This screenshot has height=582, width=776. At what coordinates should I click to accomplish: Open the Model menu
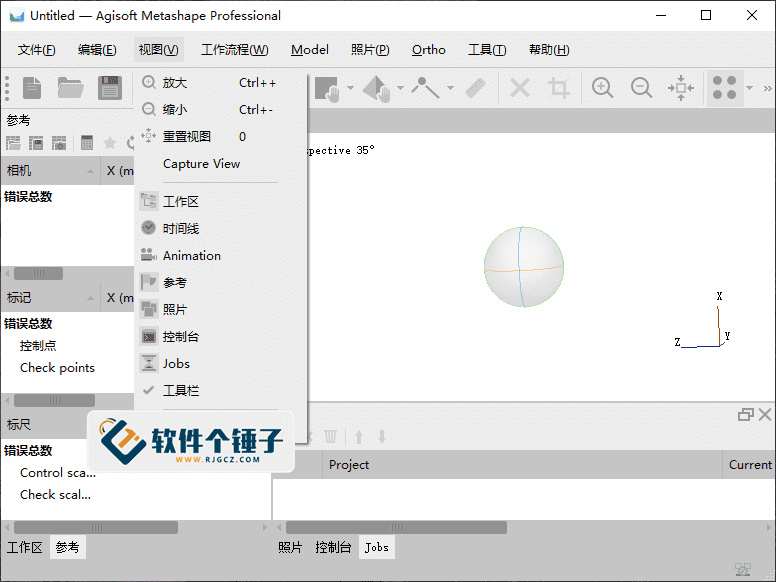310,50
